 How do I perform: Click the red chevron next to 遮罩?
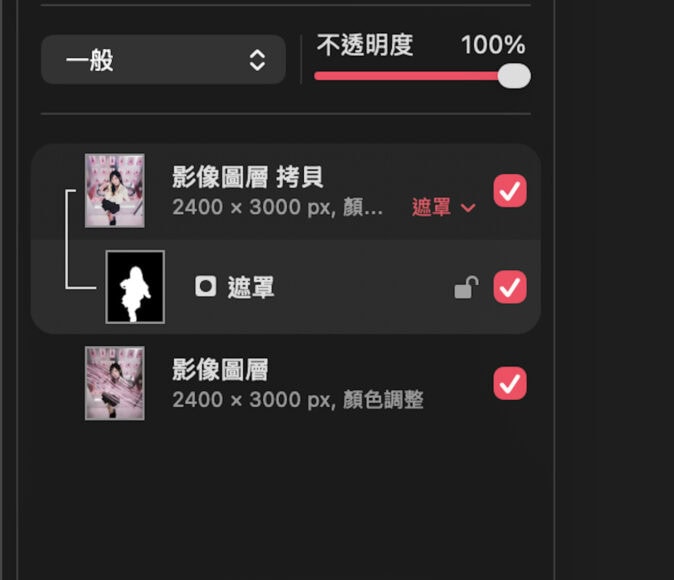[x=468, y=208]
